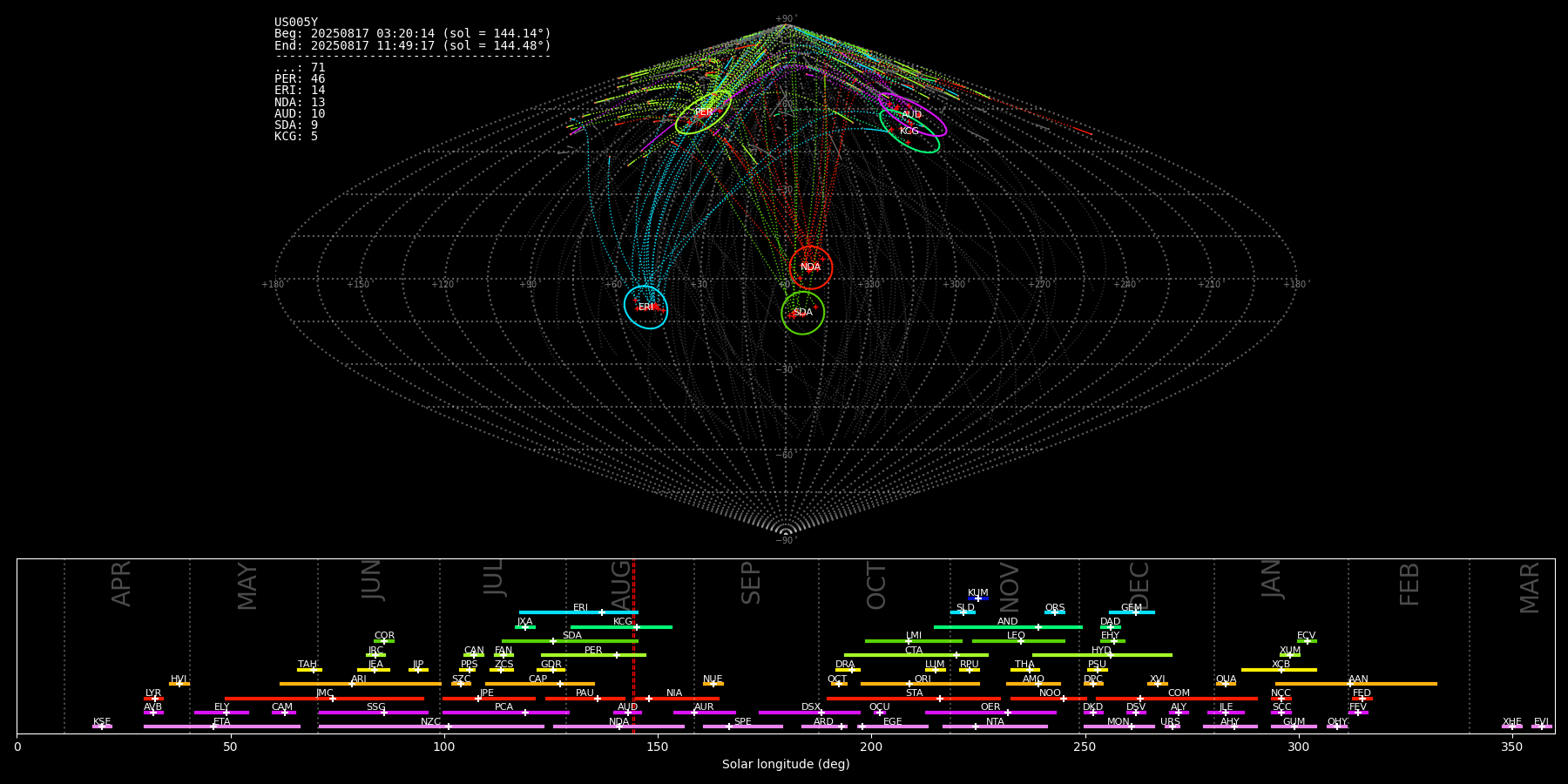Click the cyan ERI radiant circle on sky map

click(645, 307)
